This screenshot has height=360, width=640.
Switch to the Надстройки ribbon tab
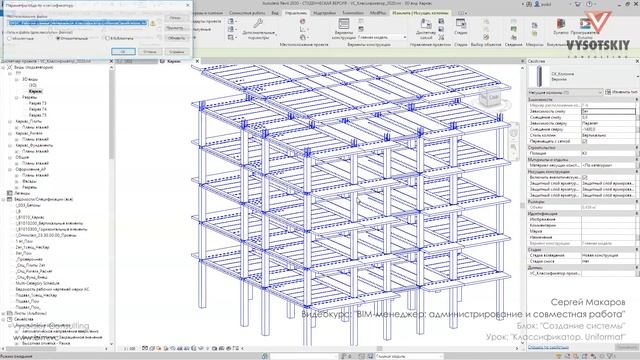click(x=324, y=13)
